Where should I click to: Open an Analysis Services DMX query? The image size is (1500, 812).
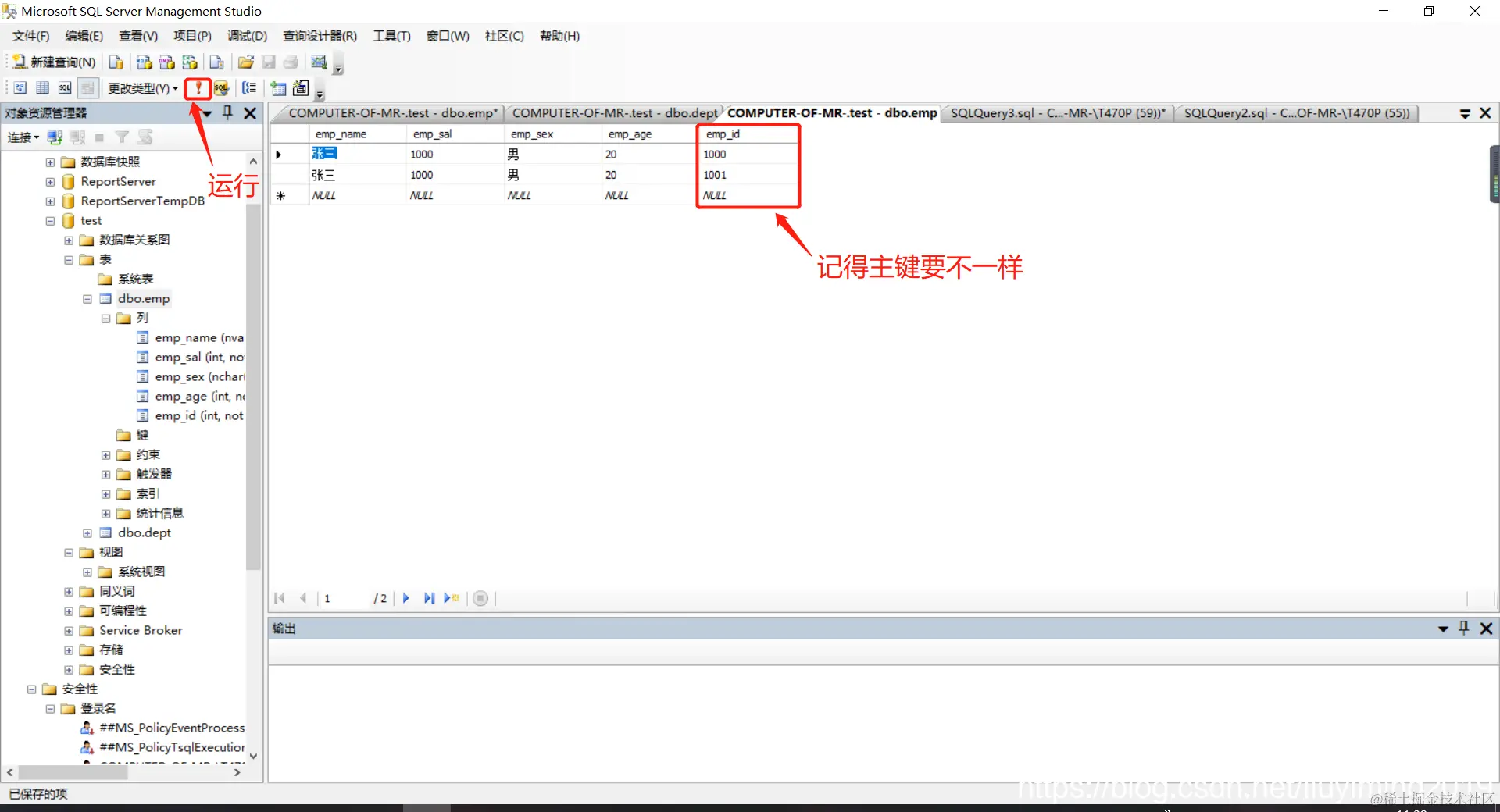click(166, 62)
